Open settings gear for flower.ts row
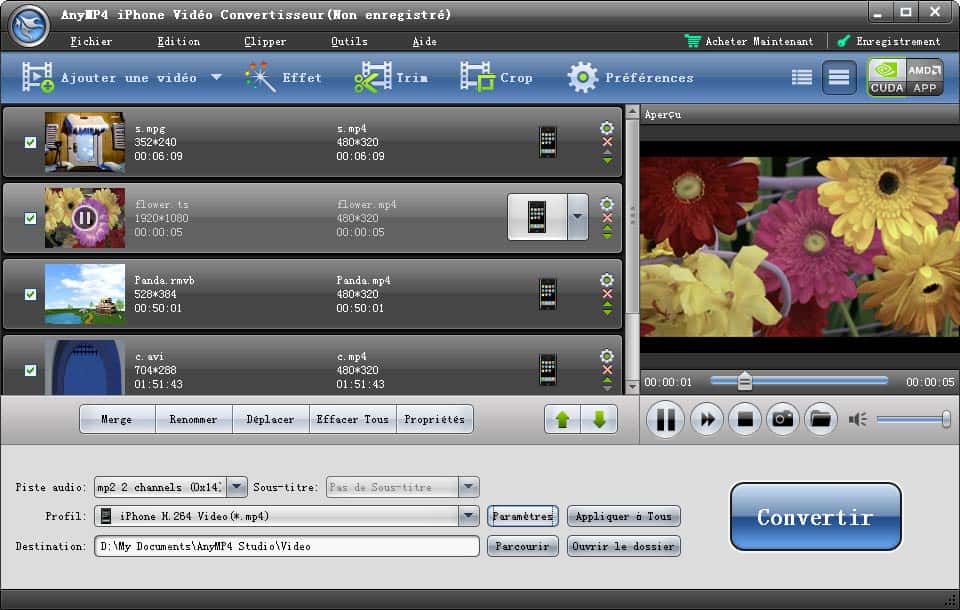 [x=607, y=203]
